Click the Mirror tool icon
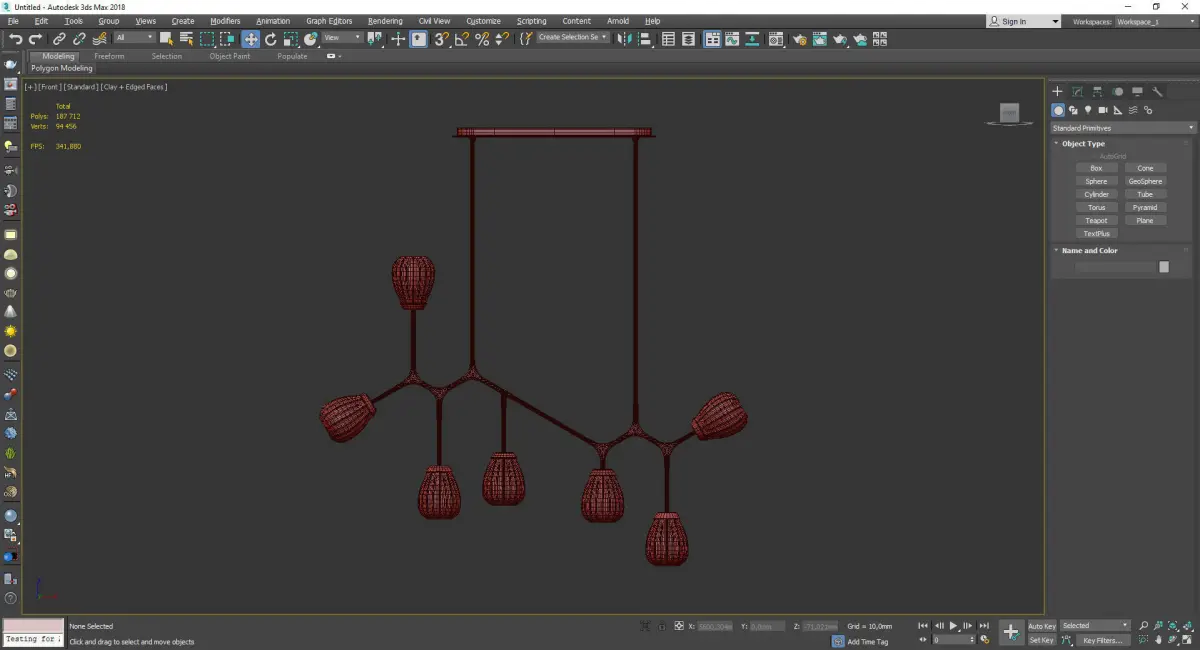The width and height of the screenshot is (1200, 650). (x=623, y=39)
